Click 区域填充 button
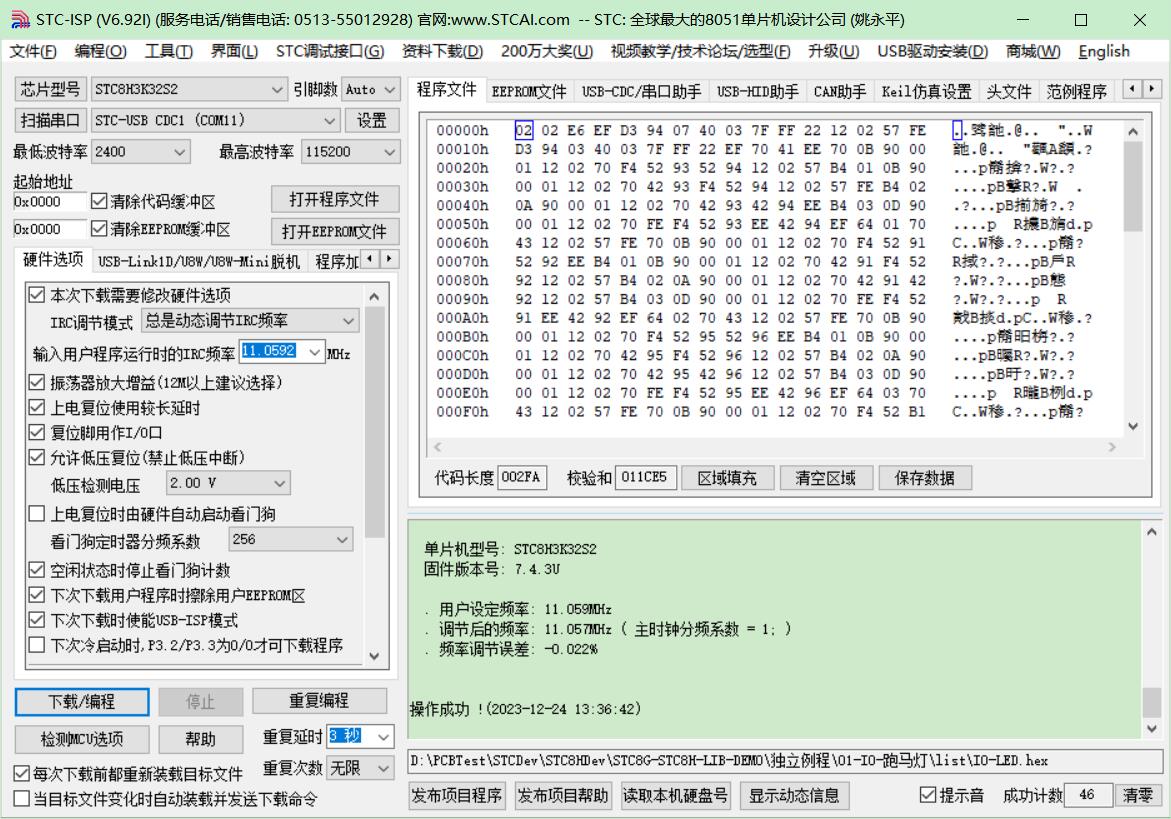Viewport: 1171px width, 819px height. [727, 478]
